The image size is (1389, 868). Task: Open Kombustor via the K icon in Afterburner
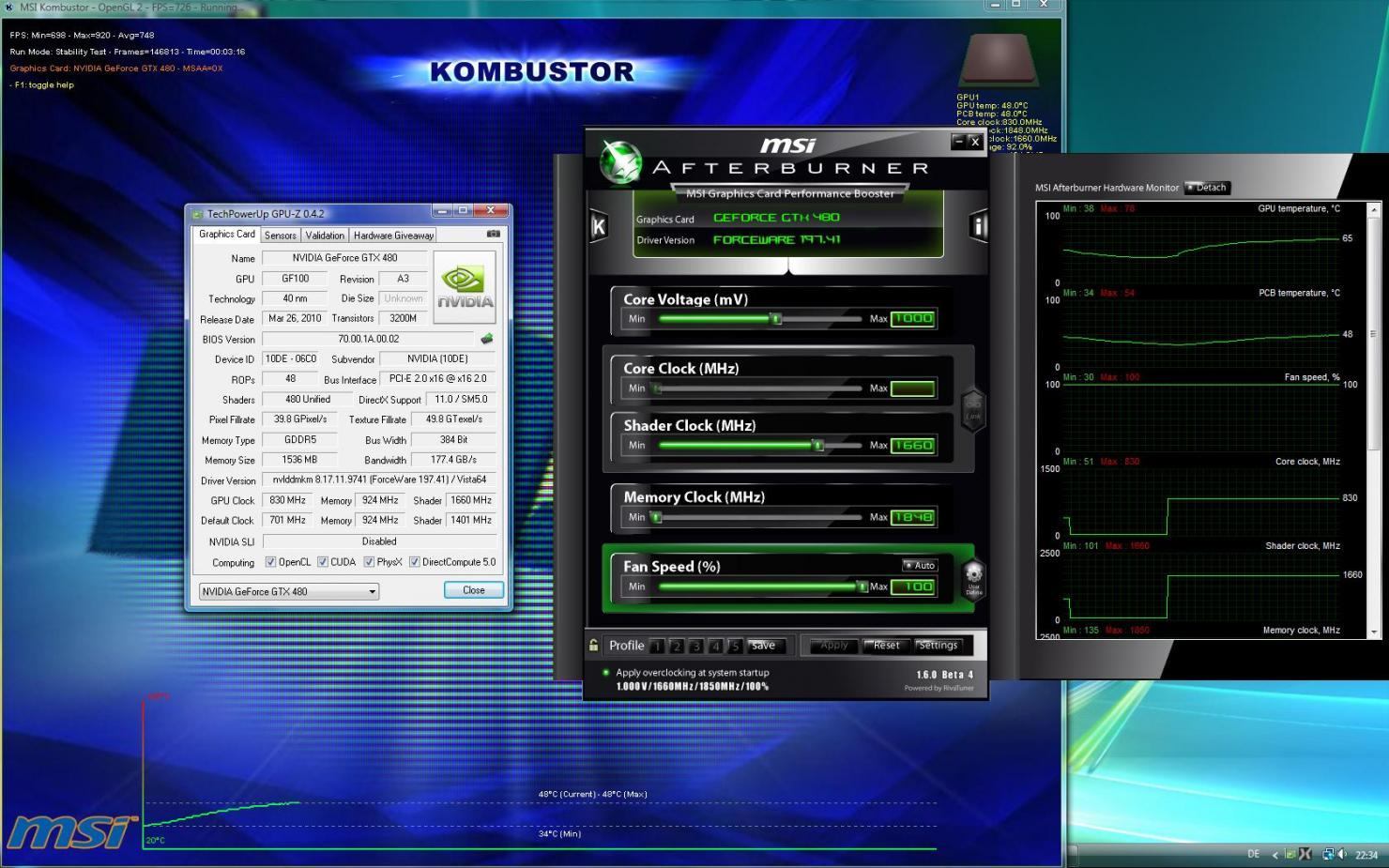[599, 225]
